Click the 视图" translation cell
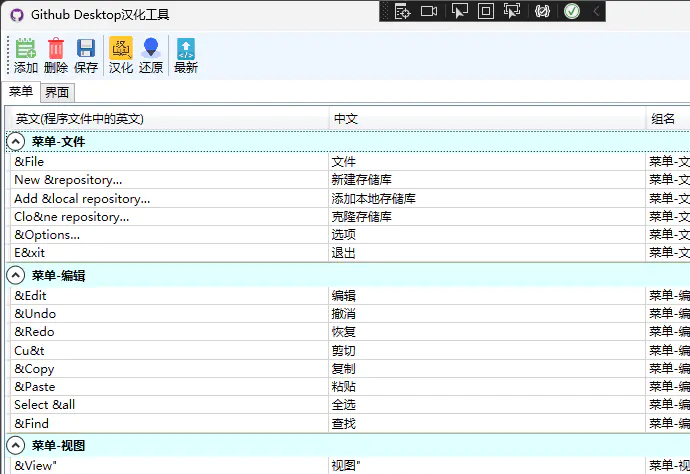The image size is (690, 474). coord(487,465)
